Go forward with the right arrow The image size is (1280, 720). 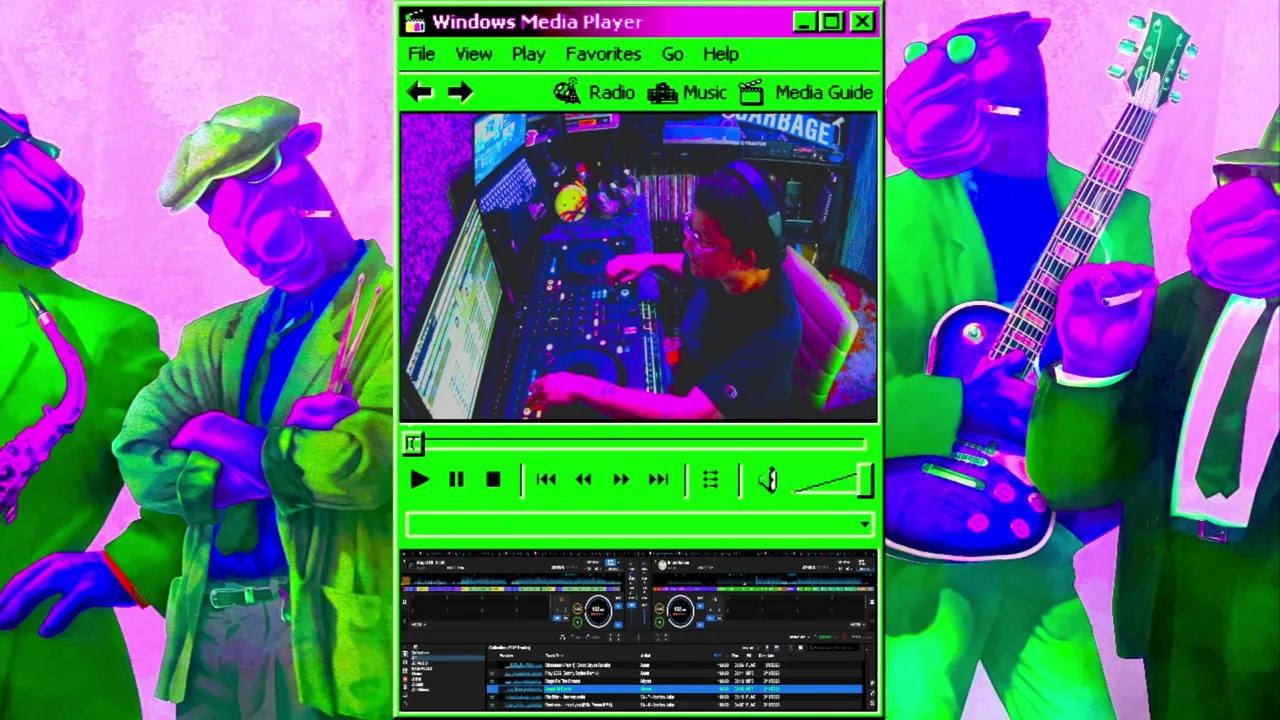(x=460, y=93)
